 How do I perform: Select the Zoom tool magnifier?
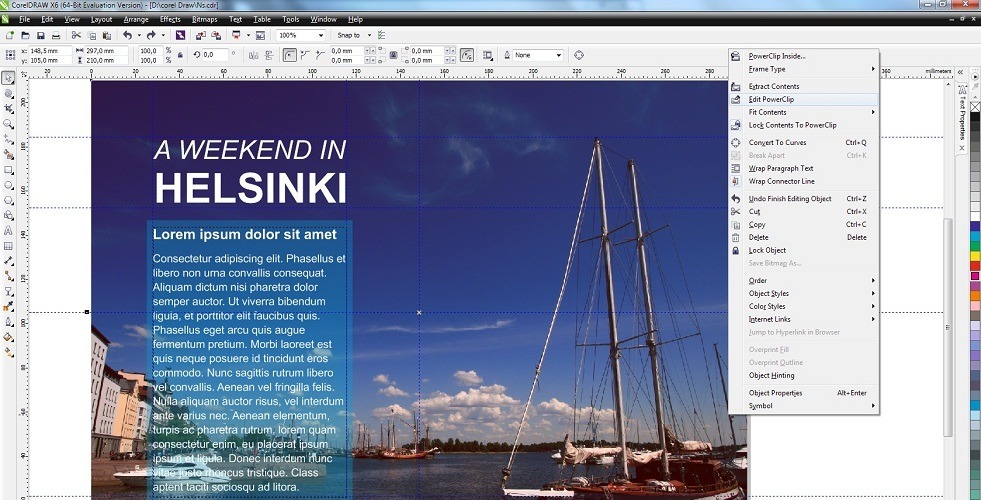pyautogui.click(x=8, y=124)
